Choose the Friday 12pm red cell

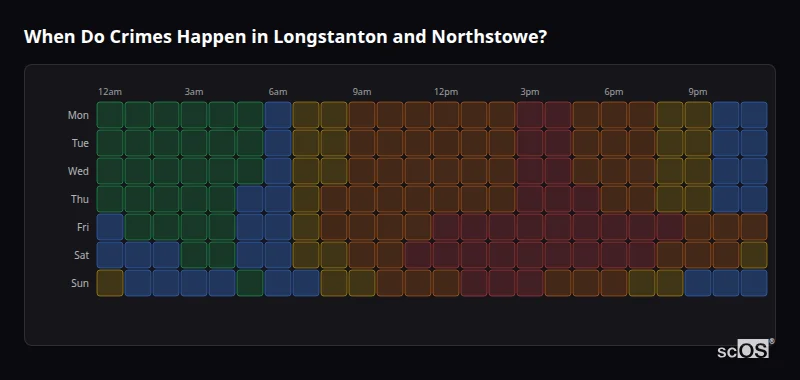tap(446, 227)
